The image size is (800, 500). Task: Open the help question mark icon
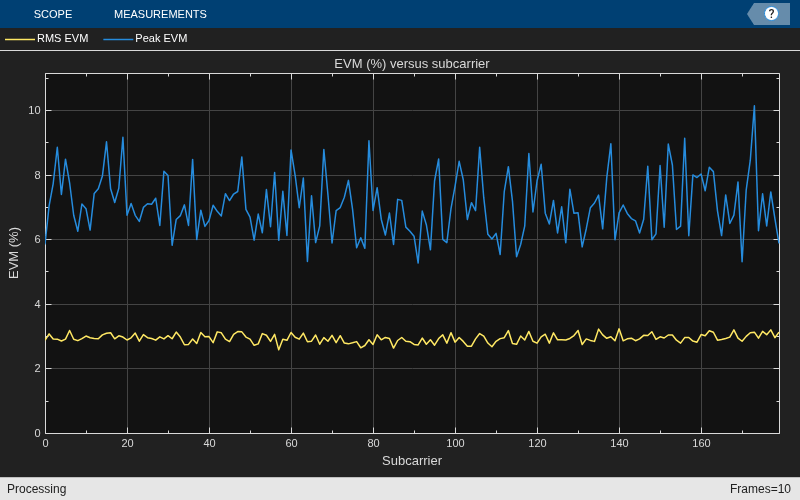coord(771,14)
